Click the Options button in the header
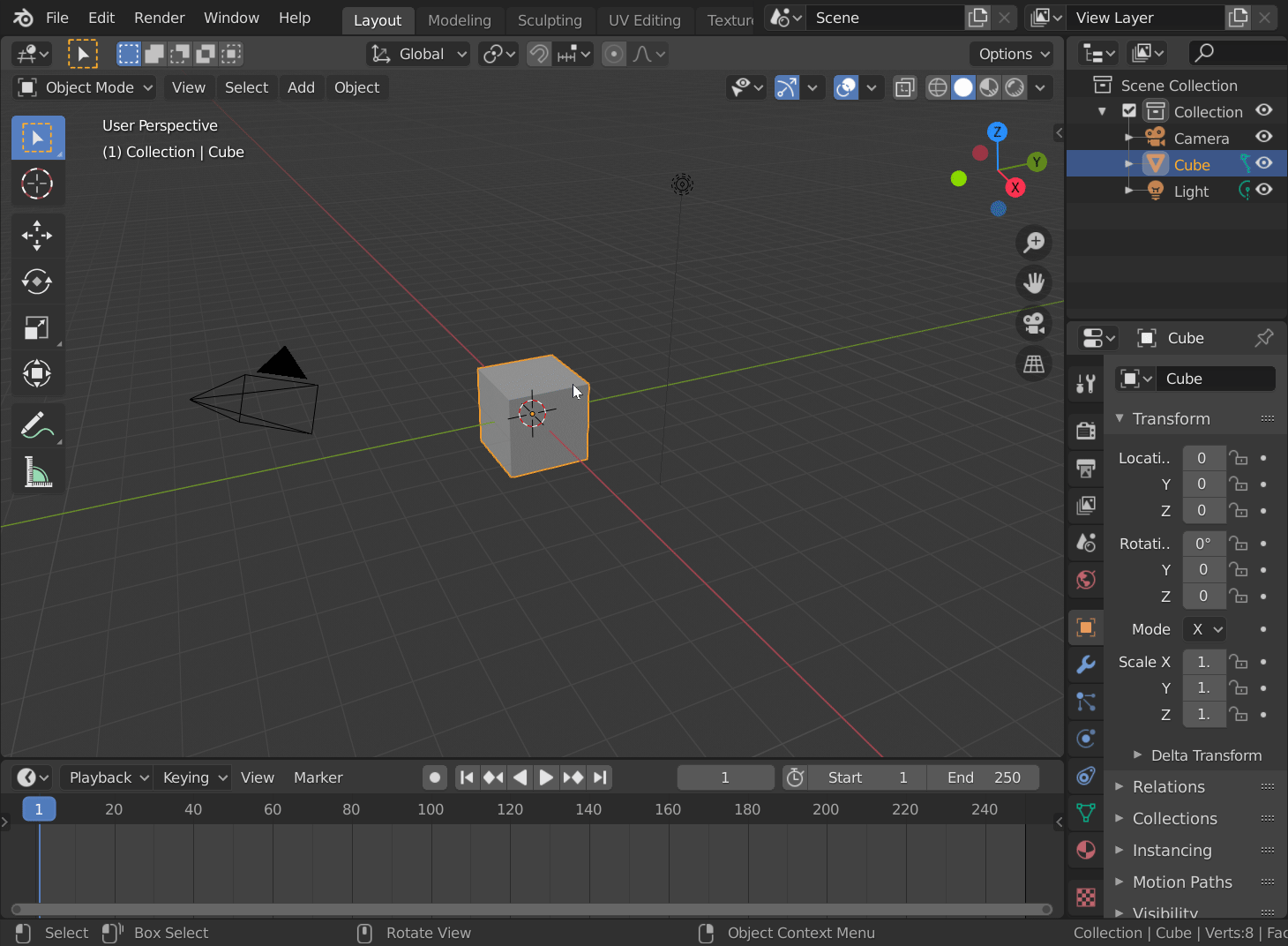This screenshot has width=1288, height=946. (x=1011, y=54)
